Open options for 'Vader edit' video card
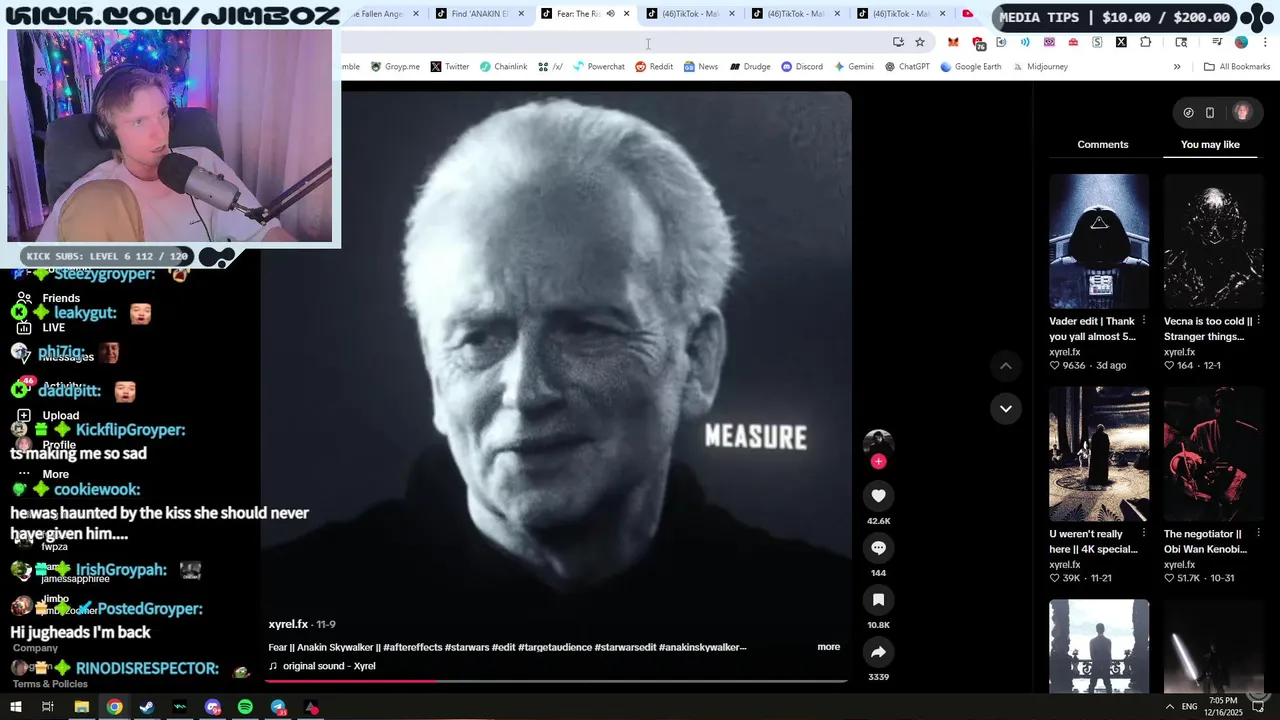Viewport: 1280px width, 720px height. coord(1144,321)
